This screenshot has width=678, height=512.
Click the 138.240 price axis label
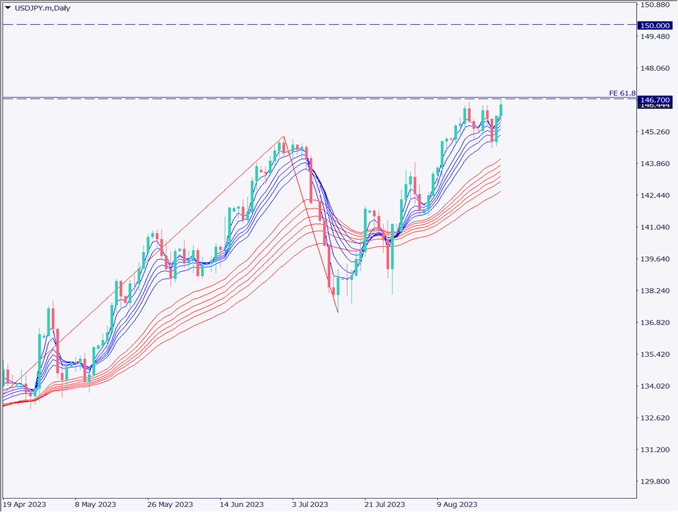point(654,291)
